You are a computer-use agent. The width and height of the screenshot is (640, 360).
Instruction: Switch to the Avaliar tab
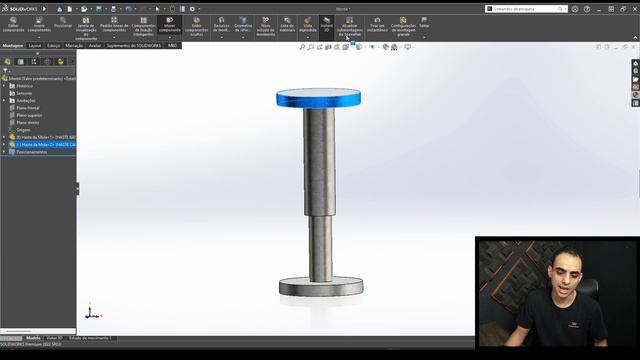[95, 46]
